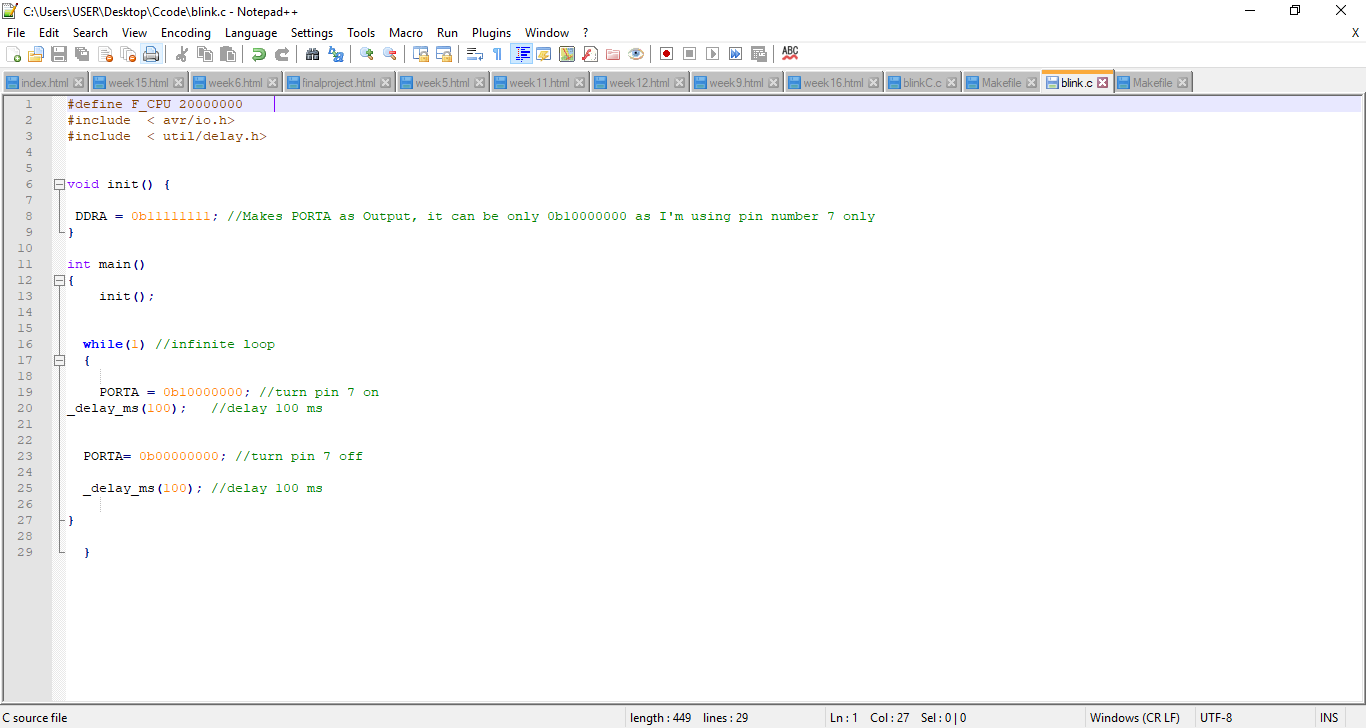
Task: Click the ABC spell check icon
Action: (x=789, y=54)
